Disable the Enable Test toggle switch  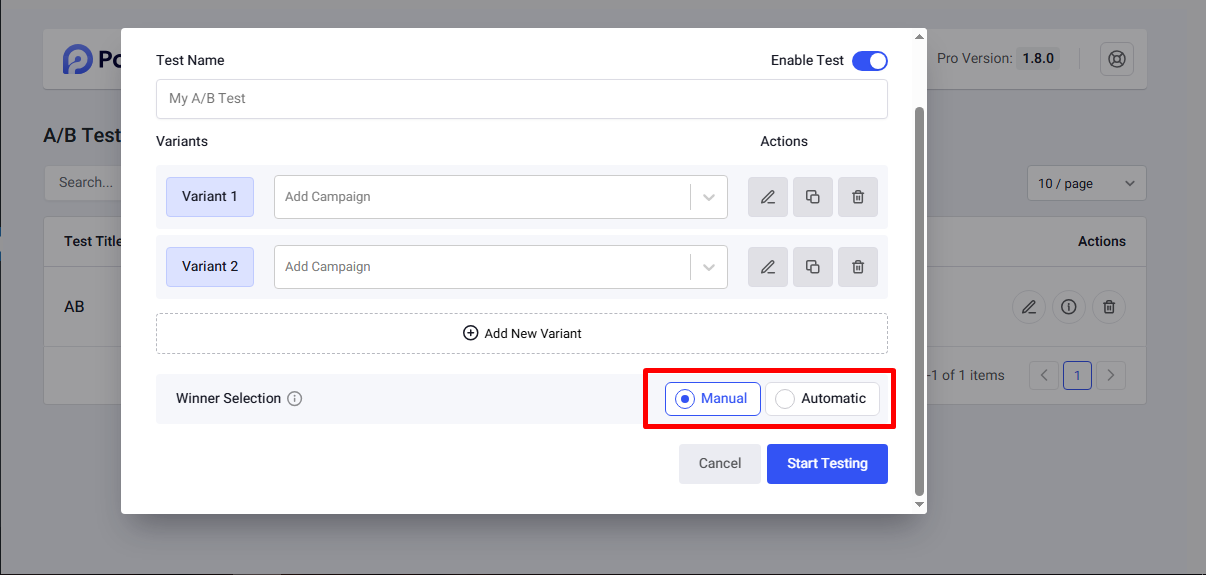point(869,61)
